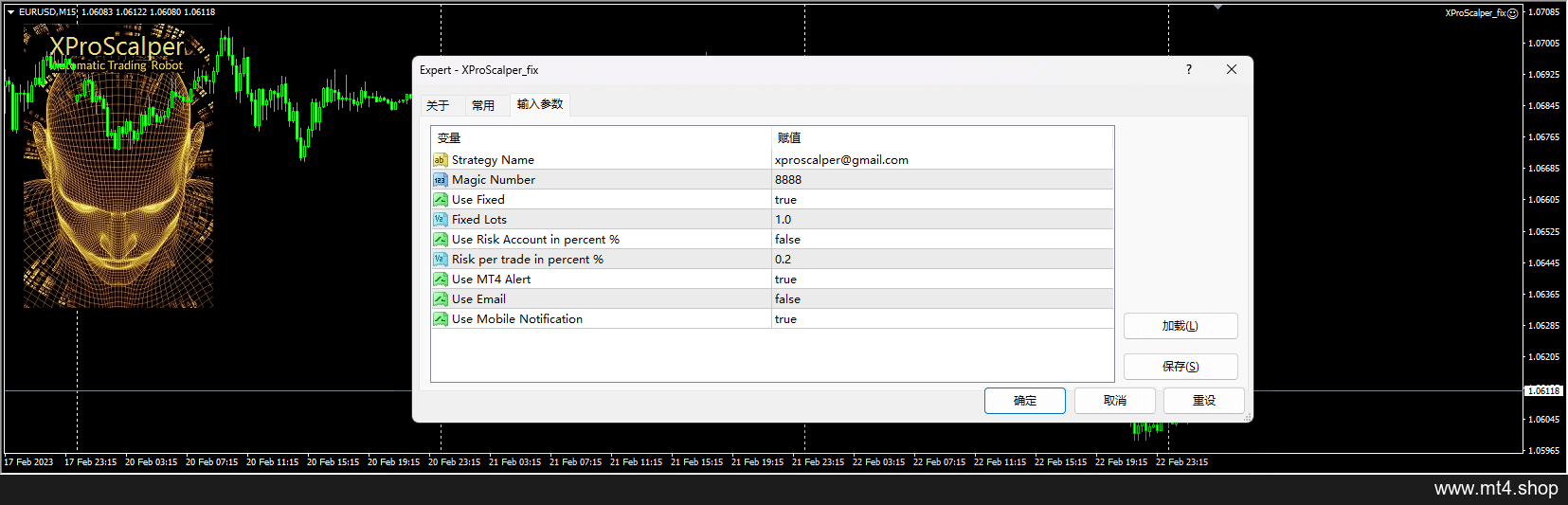Image resolution: width=1568 pixels, height=505 pixels.
Task: Select the Use MT4 Alert value true
Action: pyautogui.click(x=943, y=280)
